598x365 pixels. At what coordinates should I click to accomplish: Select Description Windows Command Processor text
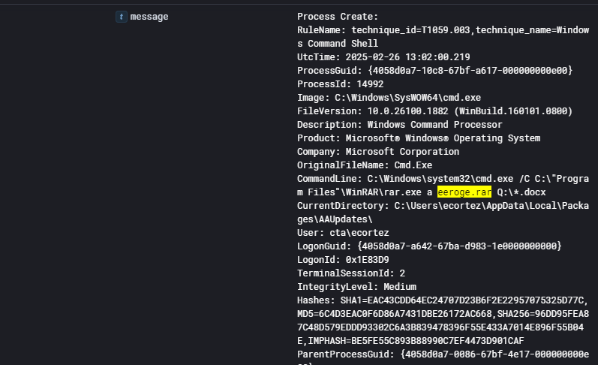click(x=400, y=125)
